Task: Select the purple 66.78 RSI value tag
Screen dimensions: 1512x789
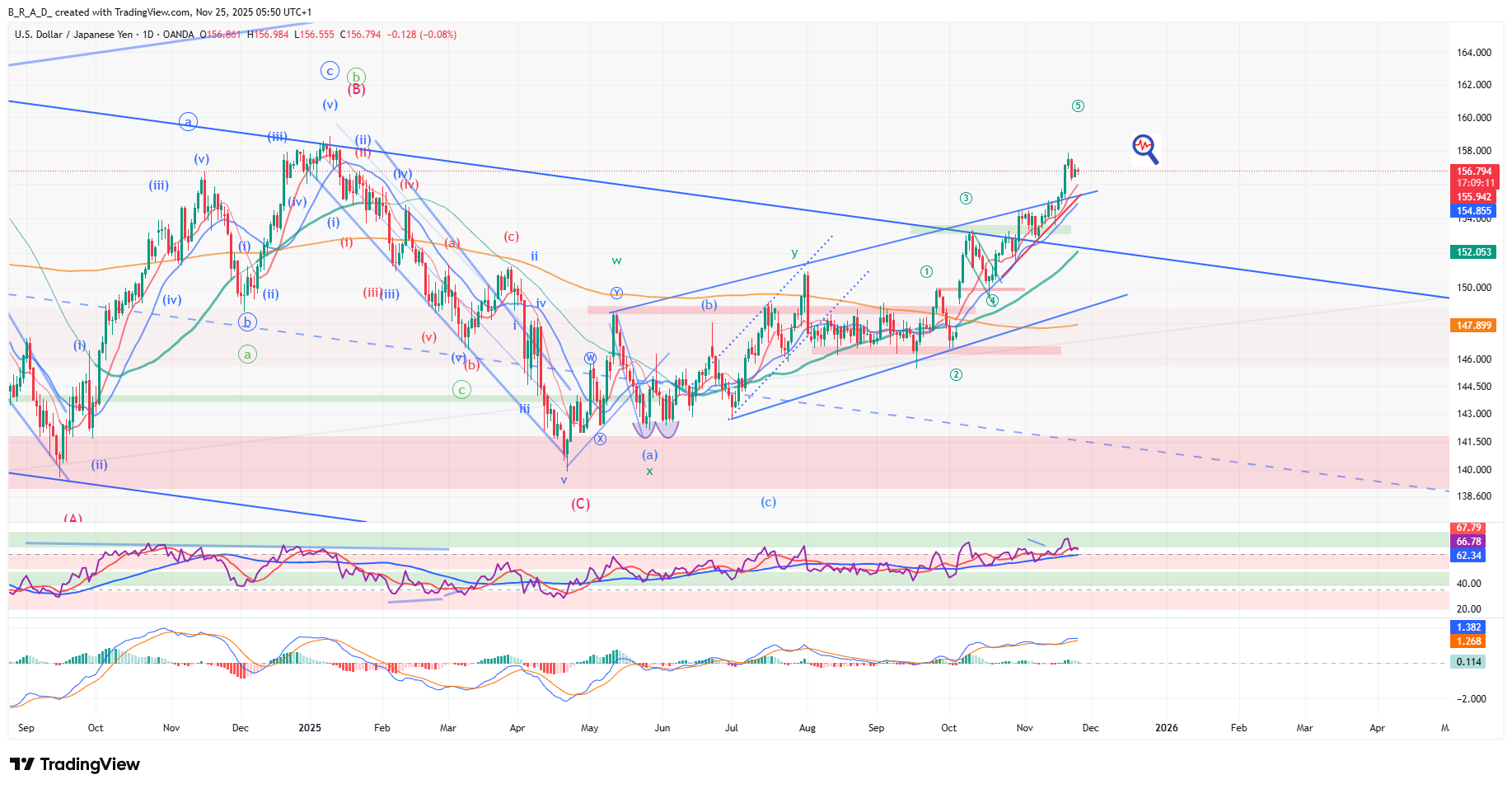Action: point(1468,542)
